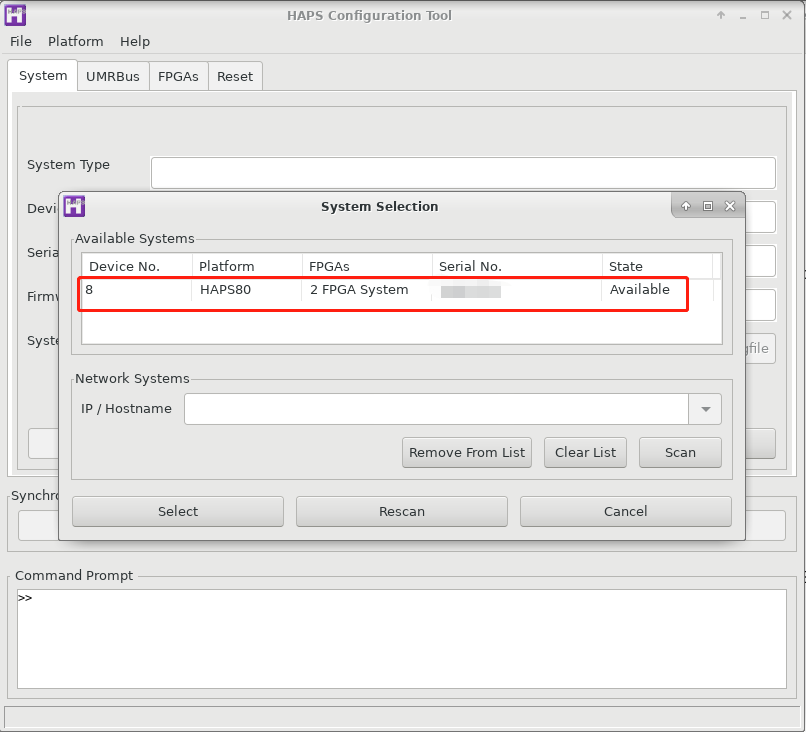Click the up-arrow icon in System Selection title bar
The image size is (806, 732).
[x=686, y=206]
